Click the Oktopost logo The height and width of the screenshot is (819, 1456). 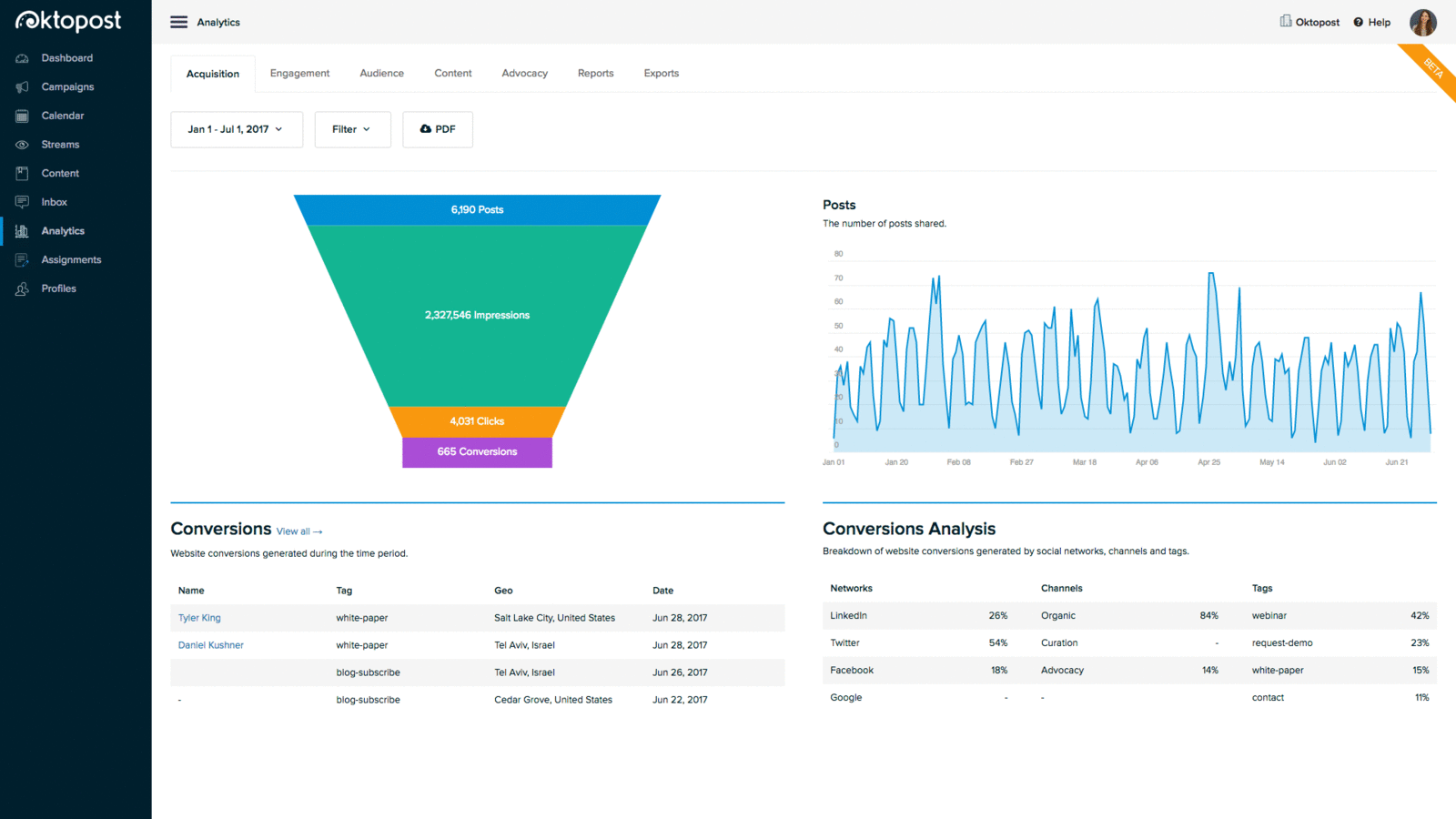[68, 20]
